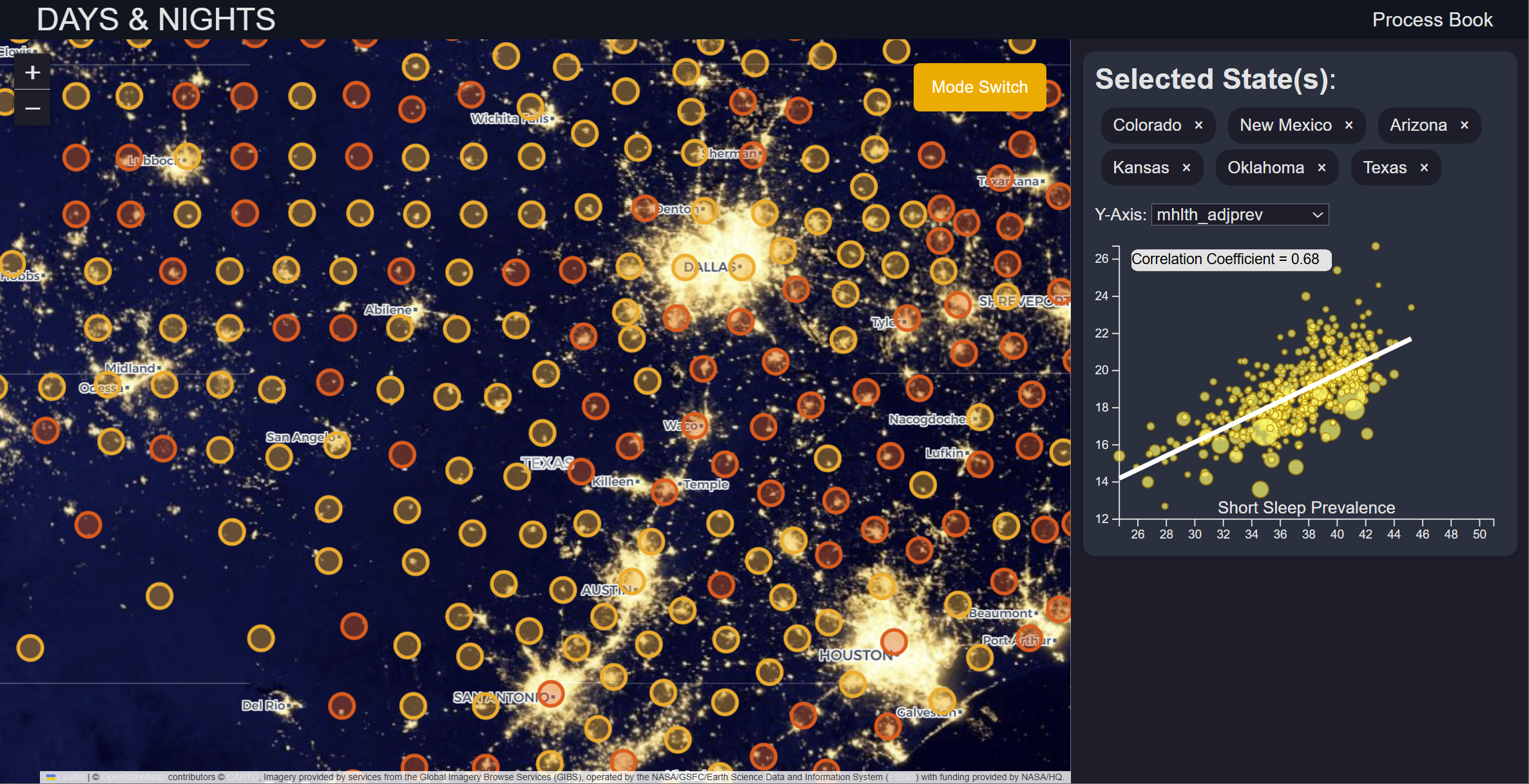
Task: Remove New Mexico state tag
Action: click(1349, 126)
